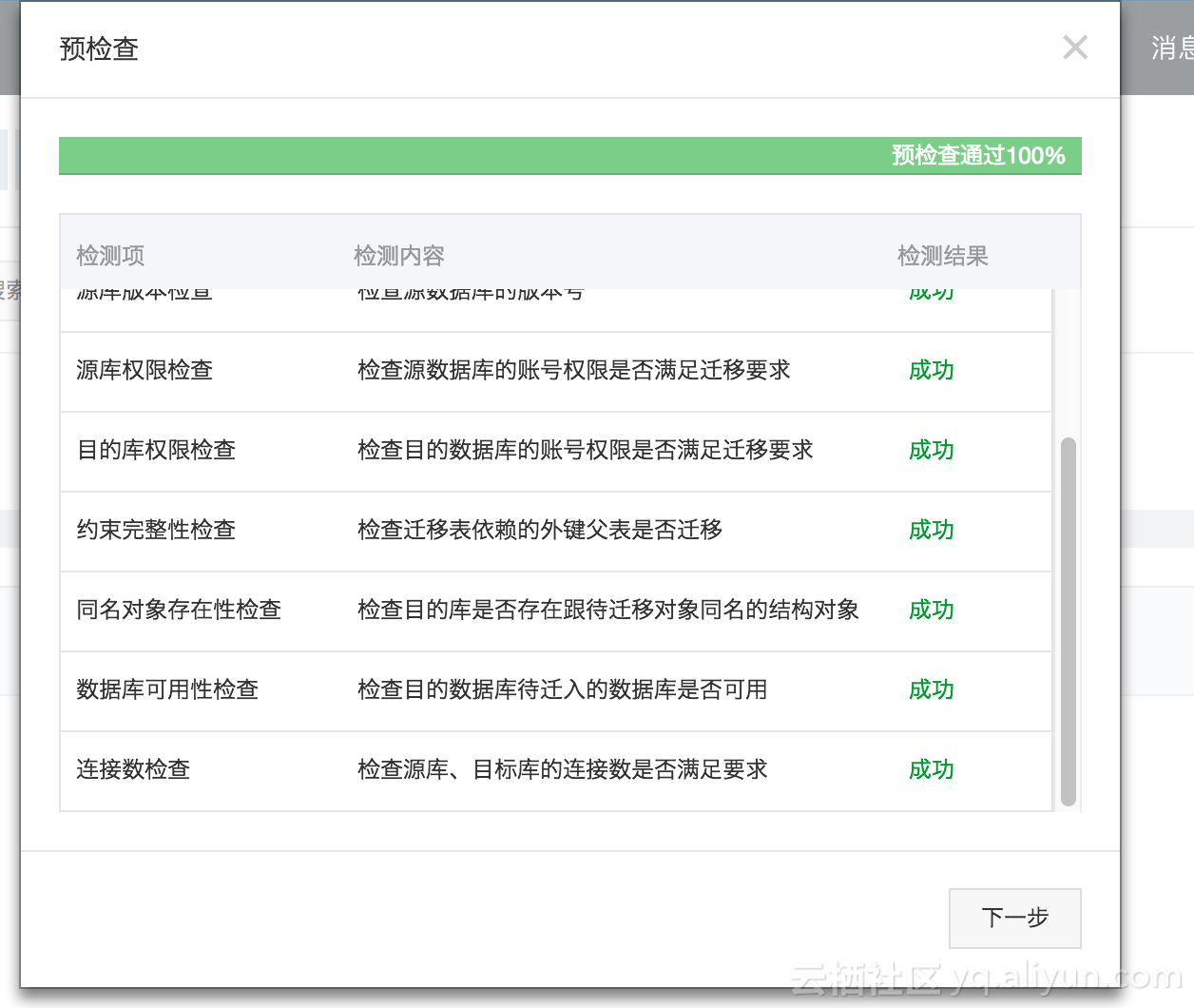Click 成功 result for 连接数检查
The image size is (1194, 1008).
pos(932,769)
